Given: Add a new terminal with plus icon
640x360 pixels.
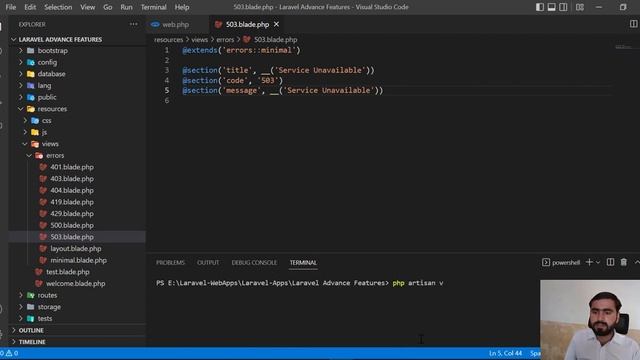Looking at the screenshot, I should pos(589,262).
